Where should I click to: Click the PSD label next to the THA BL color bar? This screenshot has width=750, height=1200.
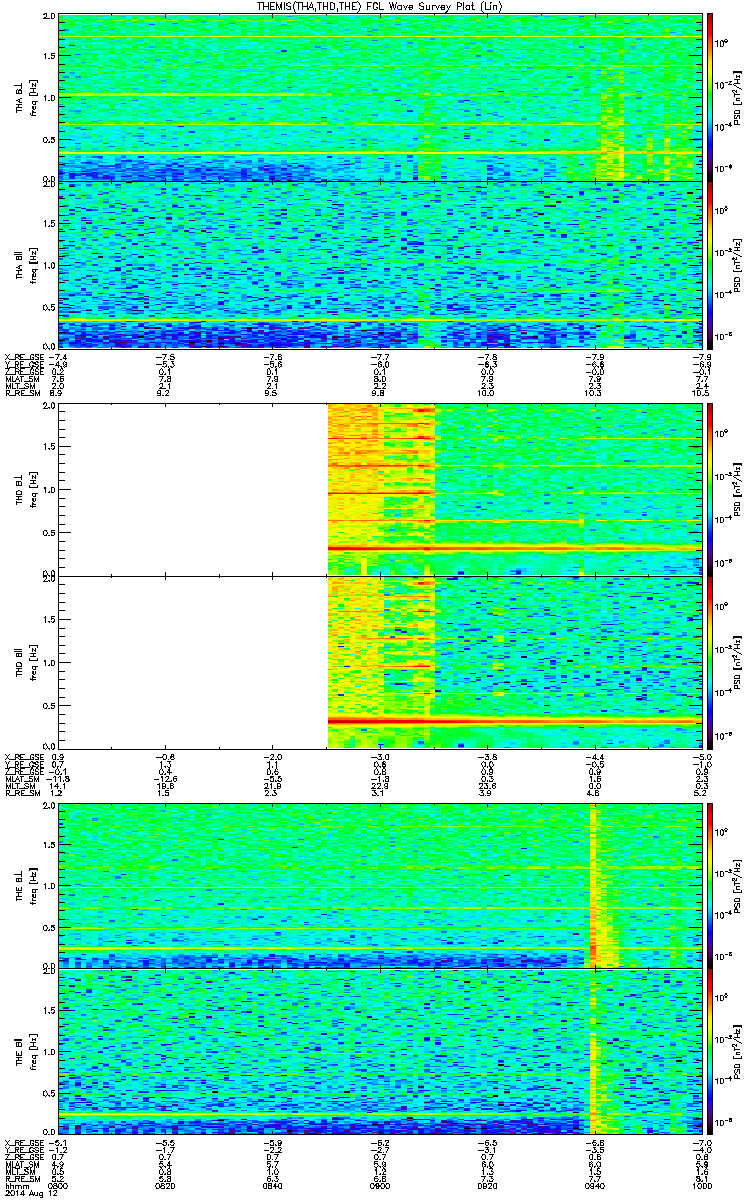pyautogui.click(x=738, y=97)
